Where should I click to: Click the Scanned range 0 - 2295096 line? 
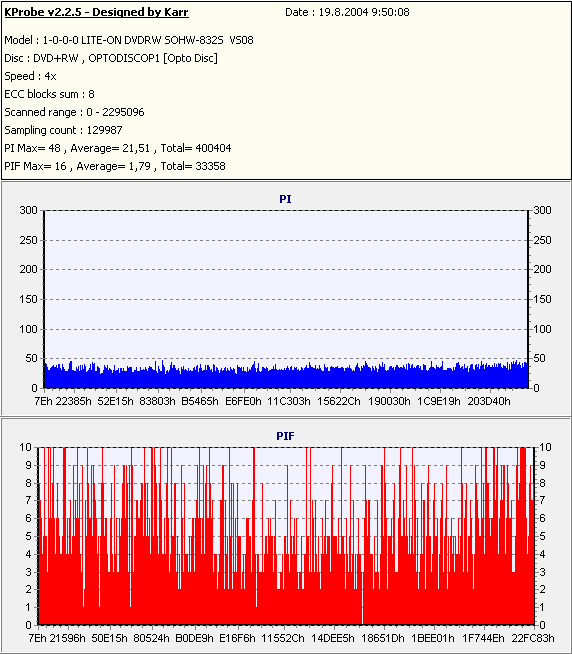coord(74,112)
